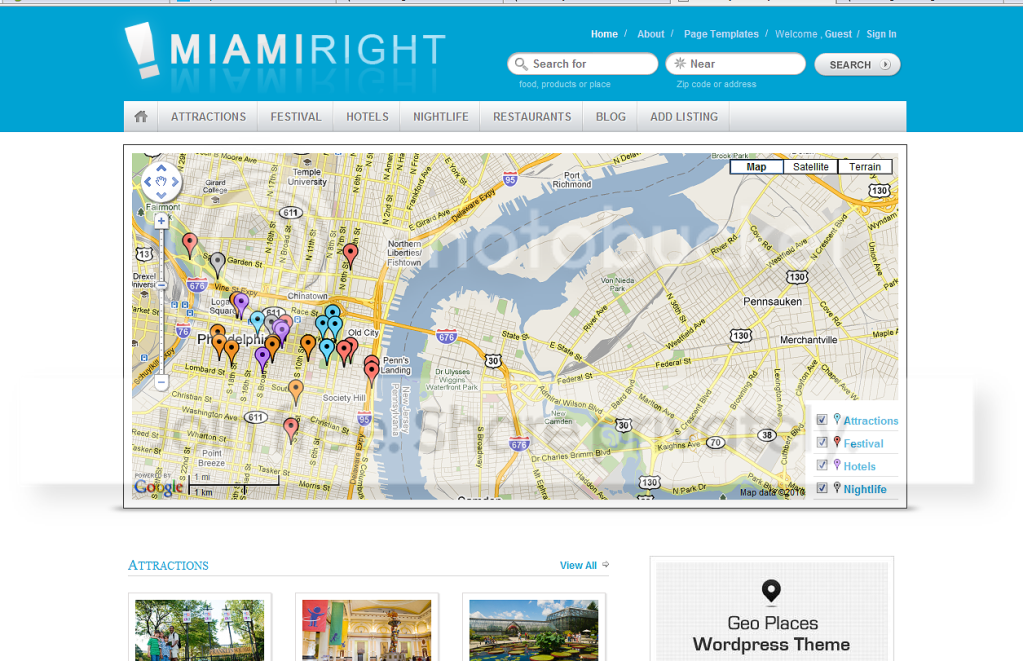Click the Home link in header
Screen dimensions: 1023x661
(x=604, y=34)
